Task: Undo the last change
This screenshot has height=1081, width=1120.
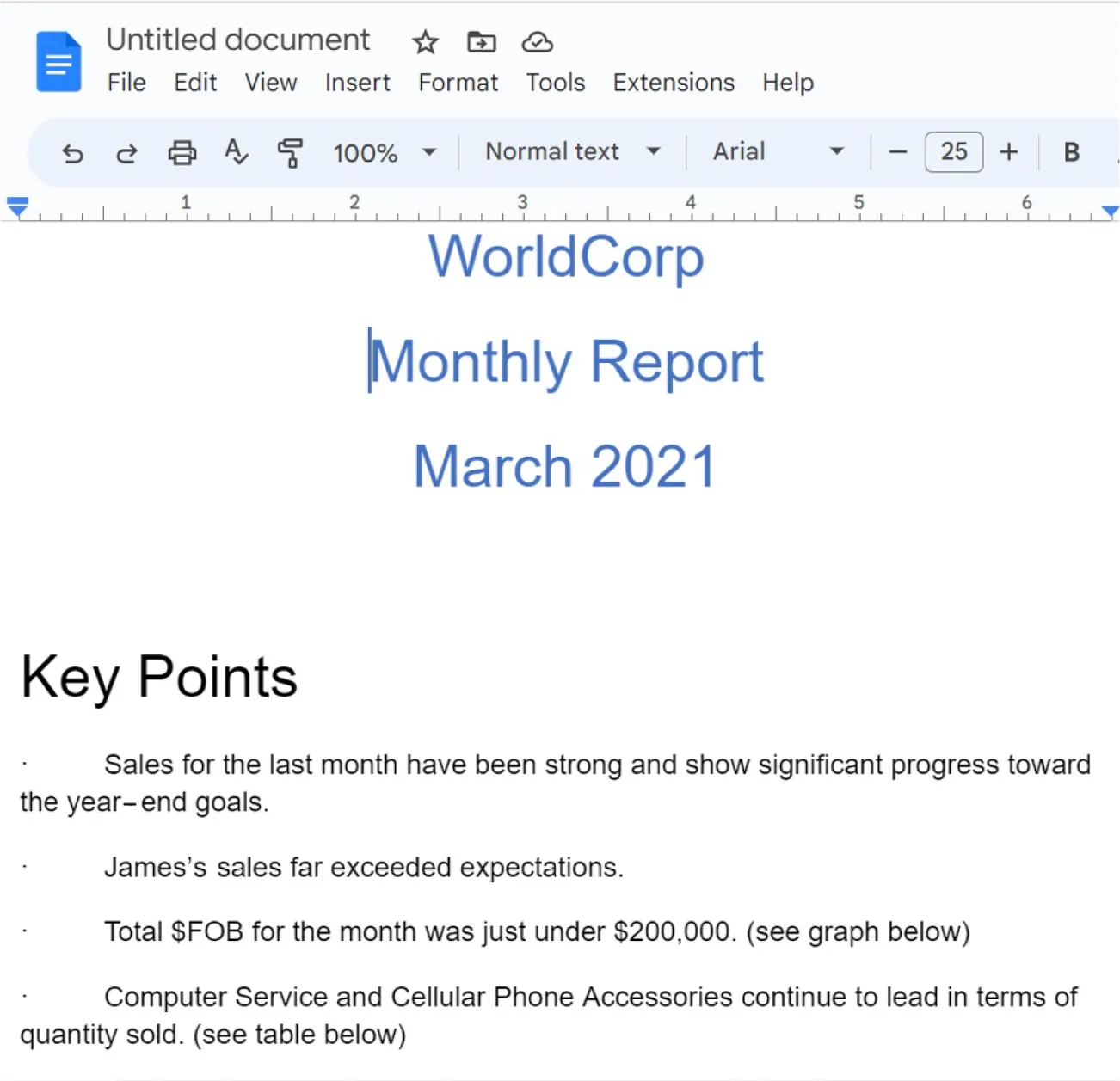Action: 73,152
